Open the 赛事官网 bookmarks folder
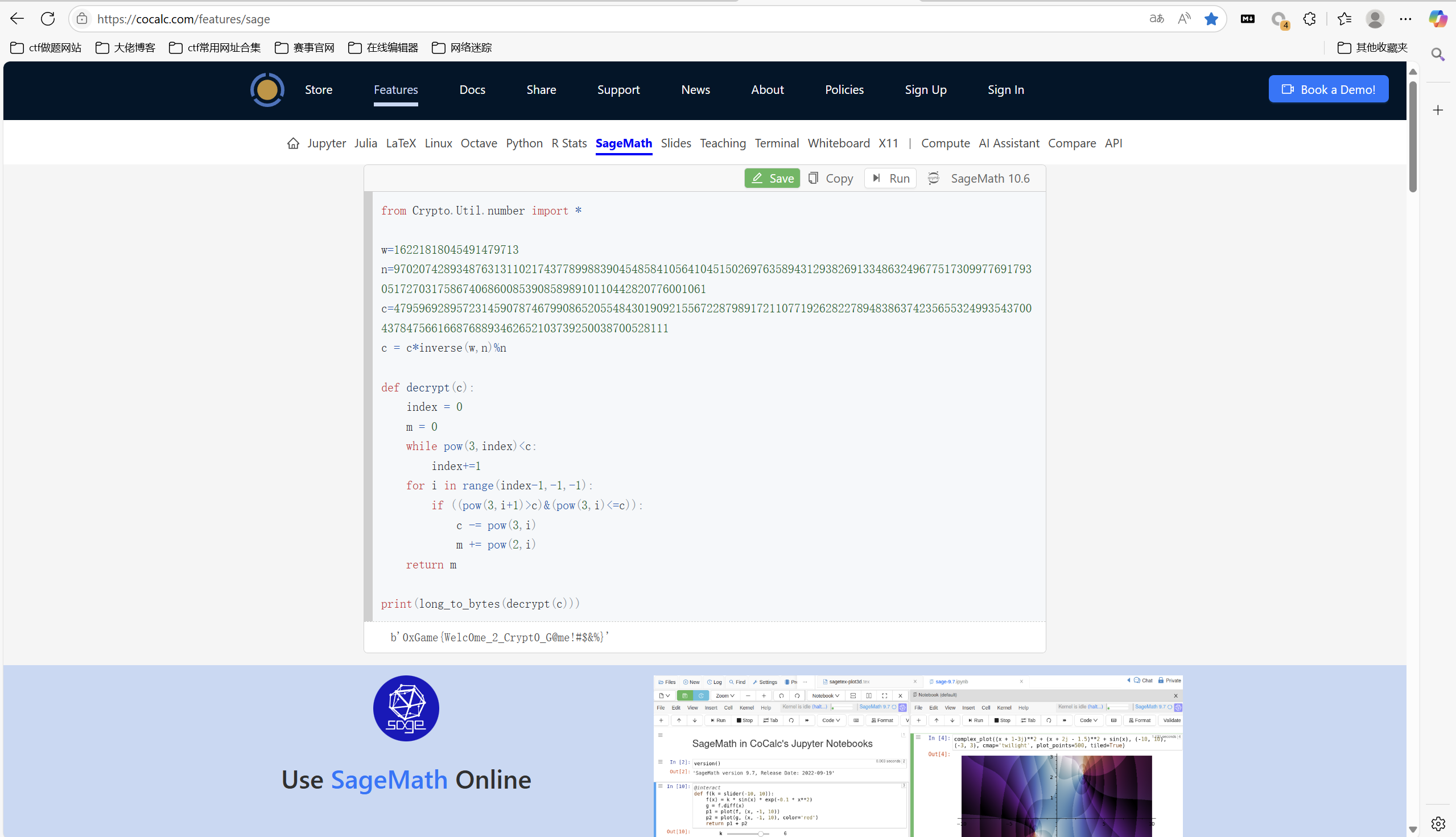This screenshot has height=837, width=1456. [x=304, y=47]
